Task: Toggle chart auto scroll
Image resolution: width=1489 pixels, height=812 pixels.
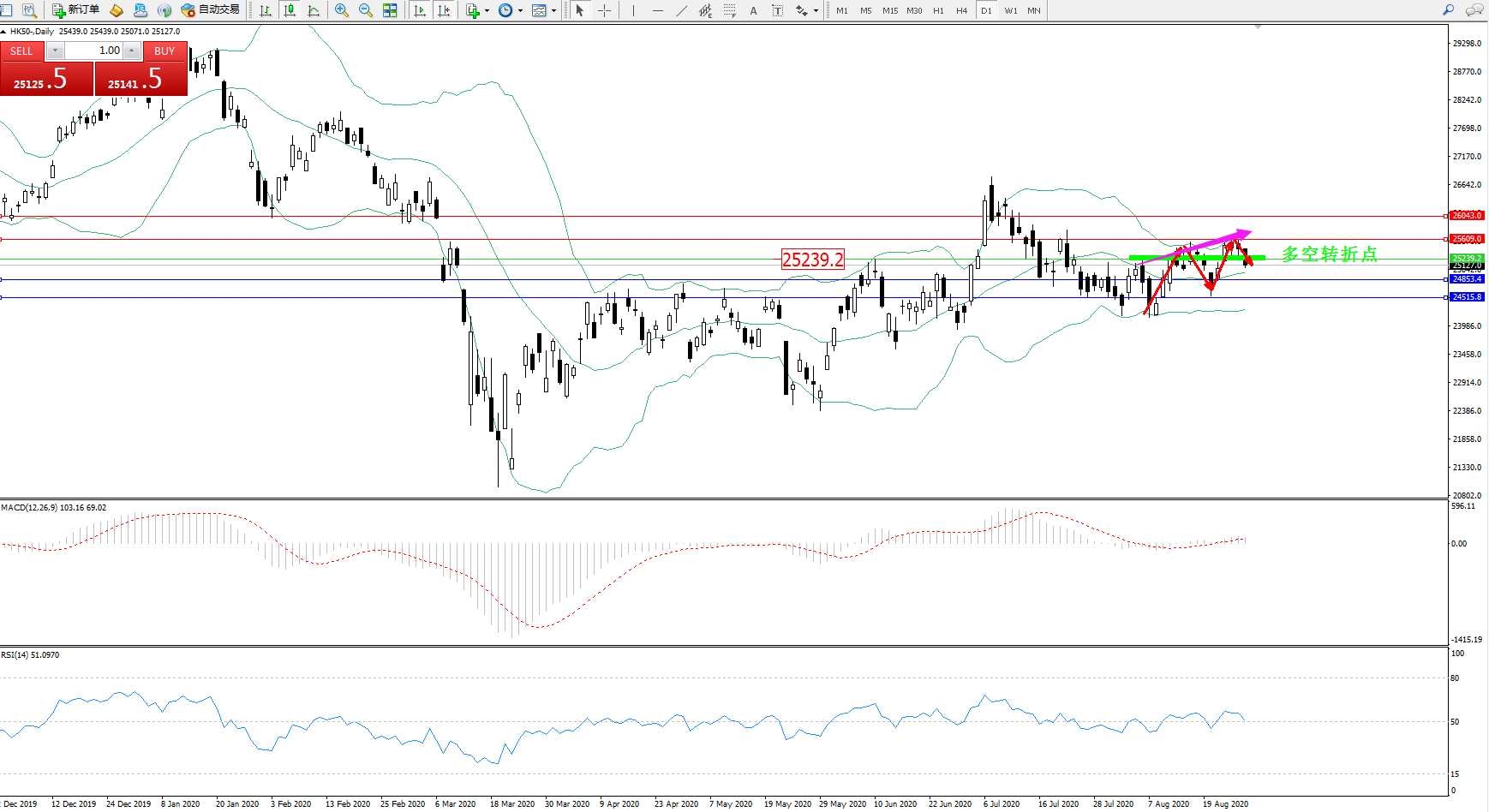Action: 420,10
